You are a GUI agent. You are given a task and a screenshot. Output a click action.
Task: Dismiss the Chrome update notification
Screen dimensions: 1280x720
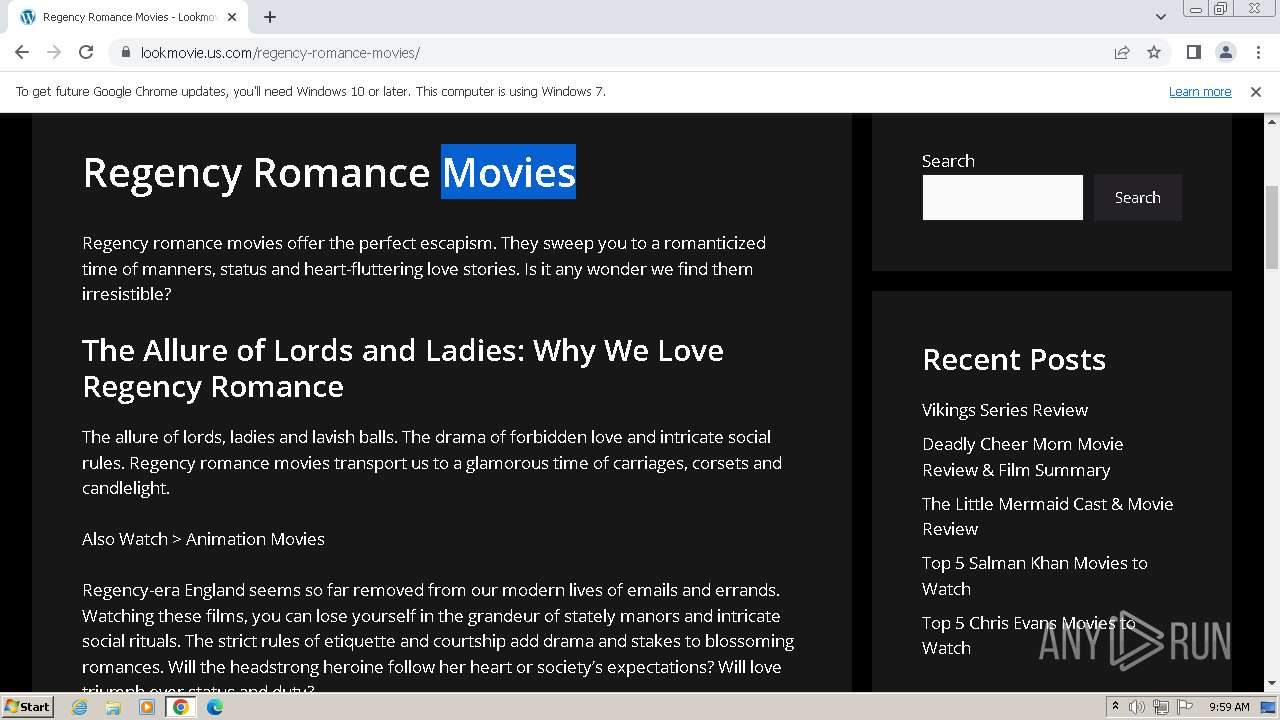1256,91
